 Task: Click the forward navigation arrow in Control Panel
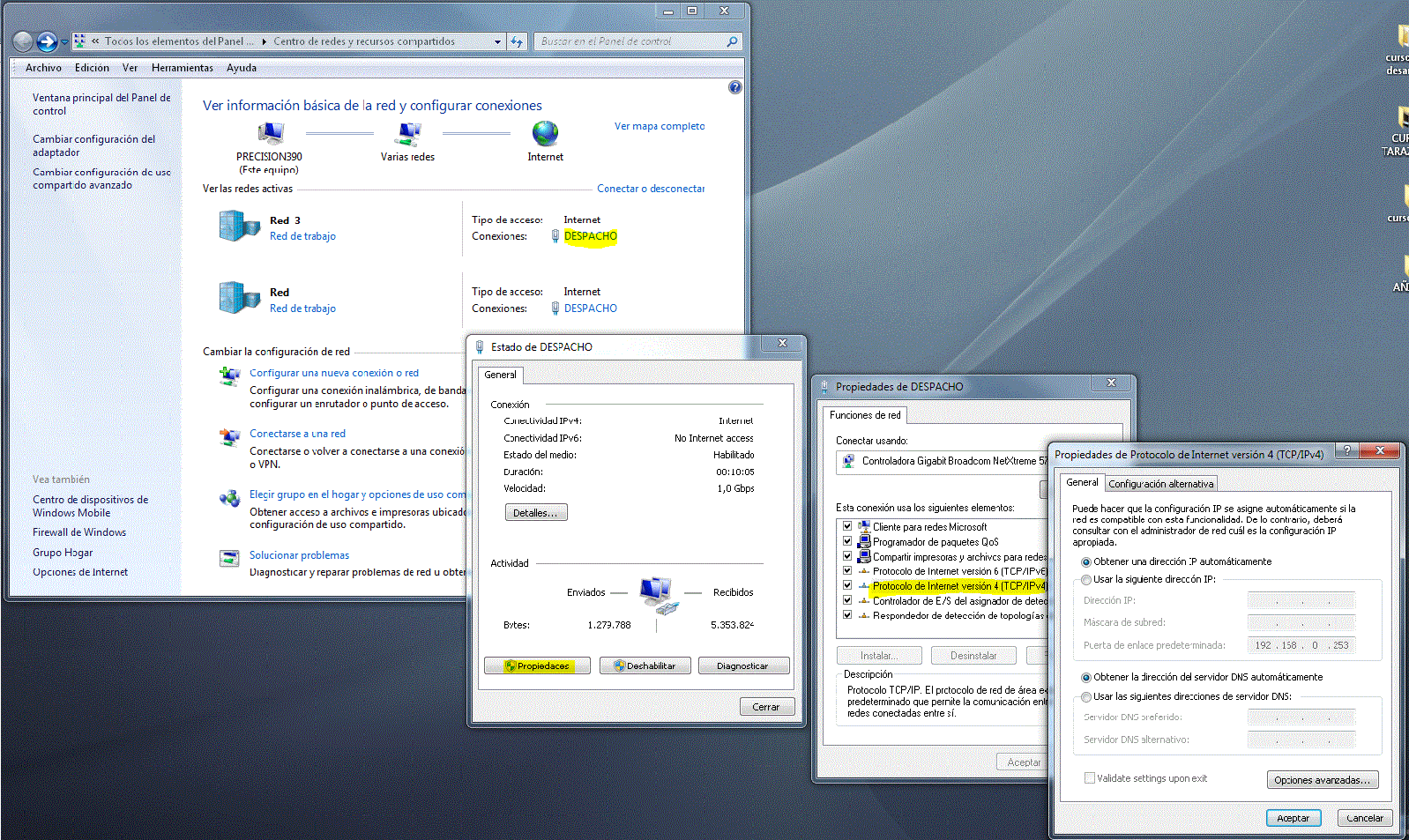(47, 41)
